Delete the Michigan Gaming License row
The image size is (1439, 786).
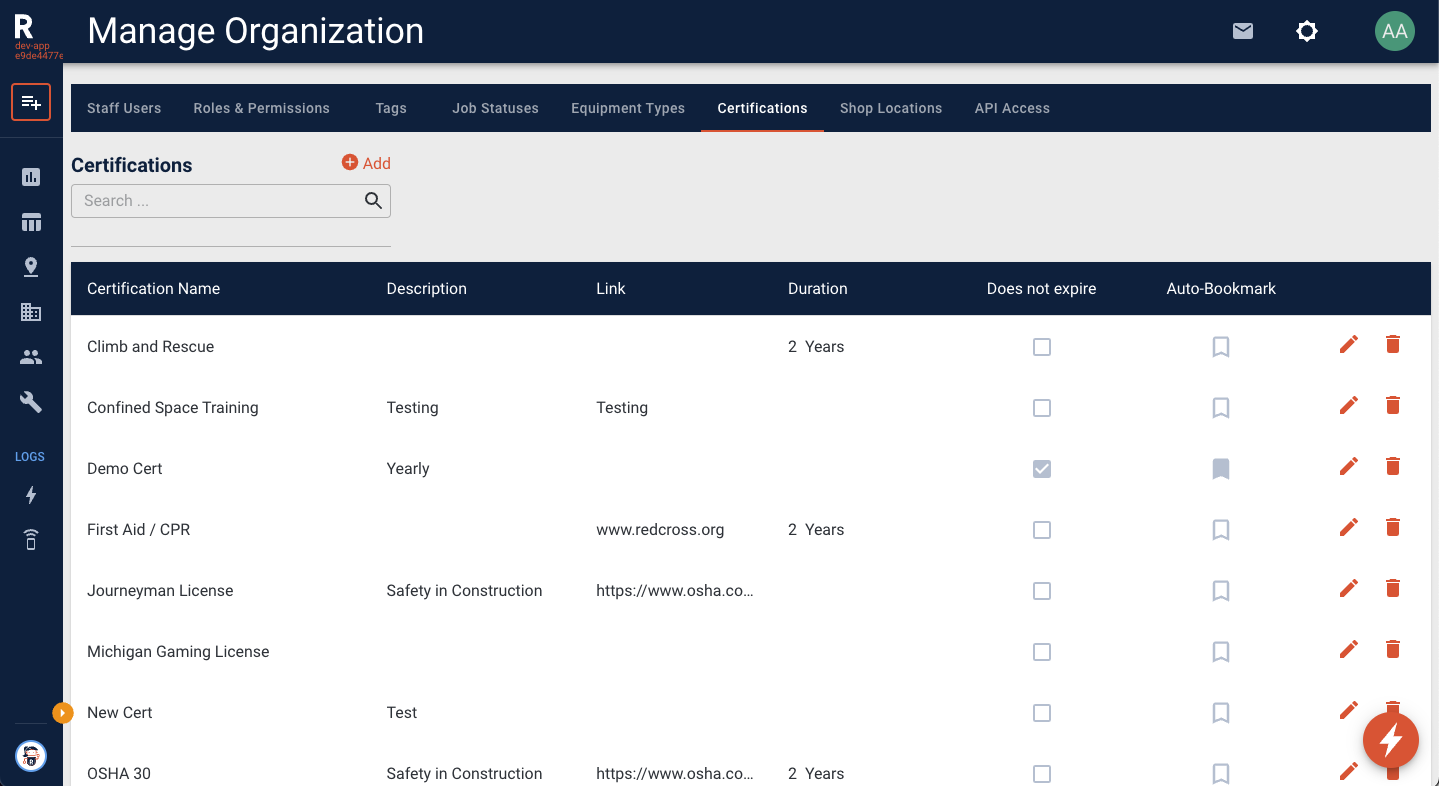[x=1393, y=649]
